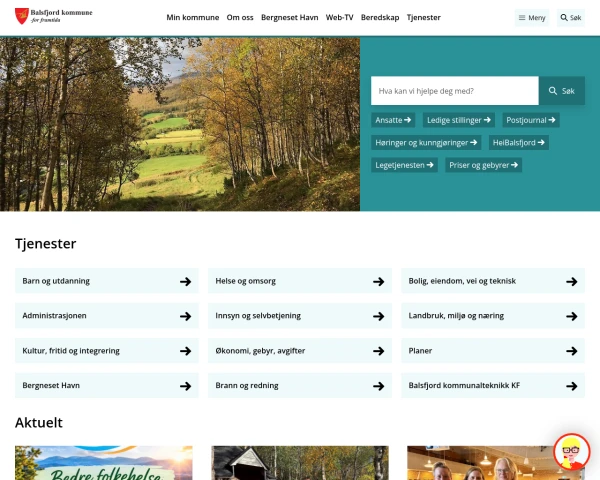Open Tjenester in the top navigation
The image size is (600, 480).
click(424, 18)
